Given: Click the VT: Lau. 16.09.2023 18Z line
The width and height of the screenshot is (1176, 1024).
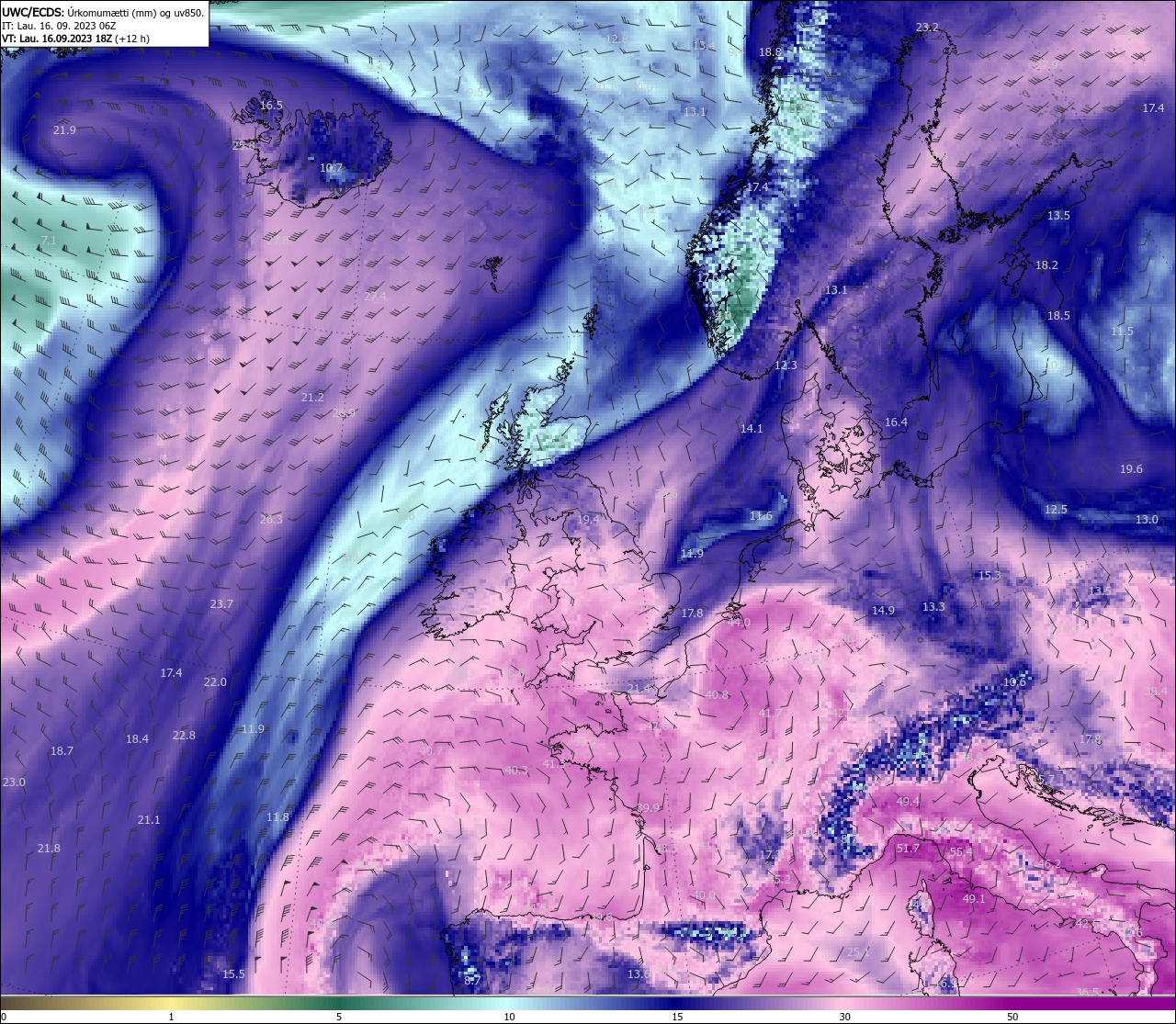Looking at the screenshot, I should (75, 39).
